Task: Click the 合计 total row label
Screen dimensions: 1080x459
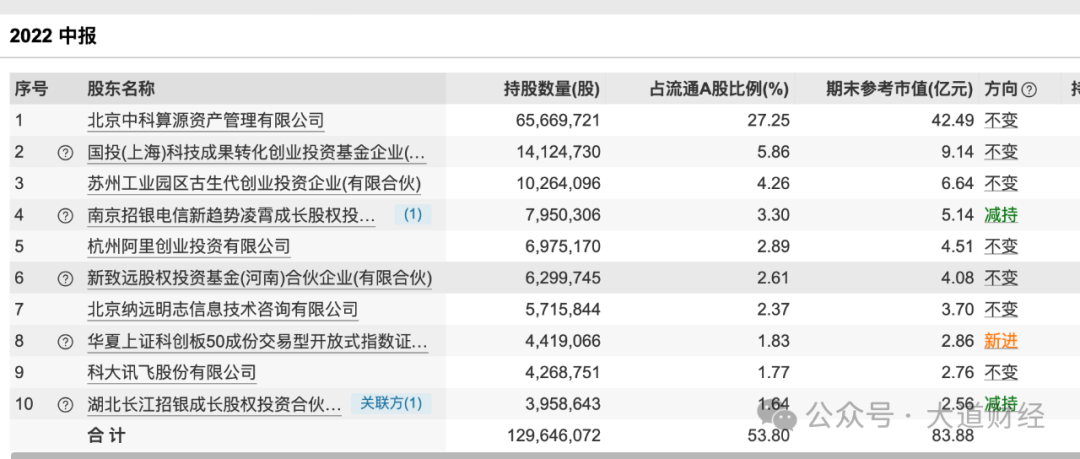Action: click(x=107, y=436)
